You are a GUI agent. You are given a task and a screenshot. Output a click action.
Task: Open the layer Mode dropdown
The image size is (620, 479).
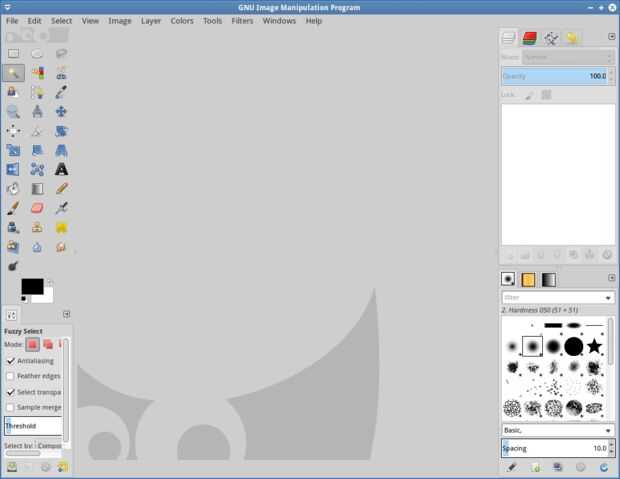click(567, 57)
